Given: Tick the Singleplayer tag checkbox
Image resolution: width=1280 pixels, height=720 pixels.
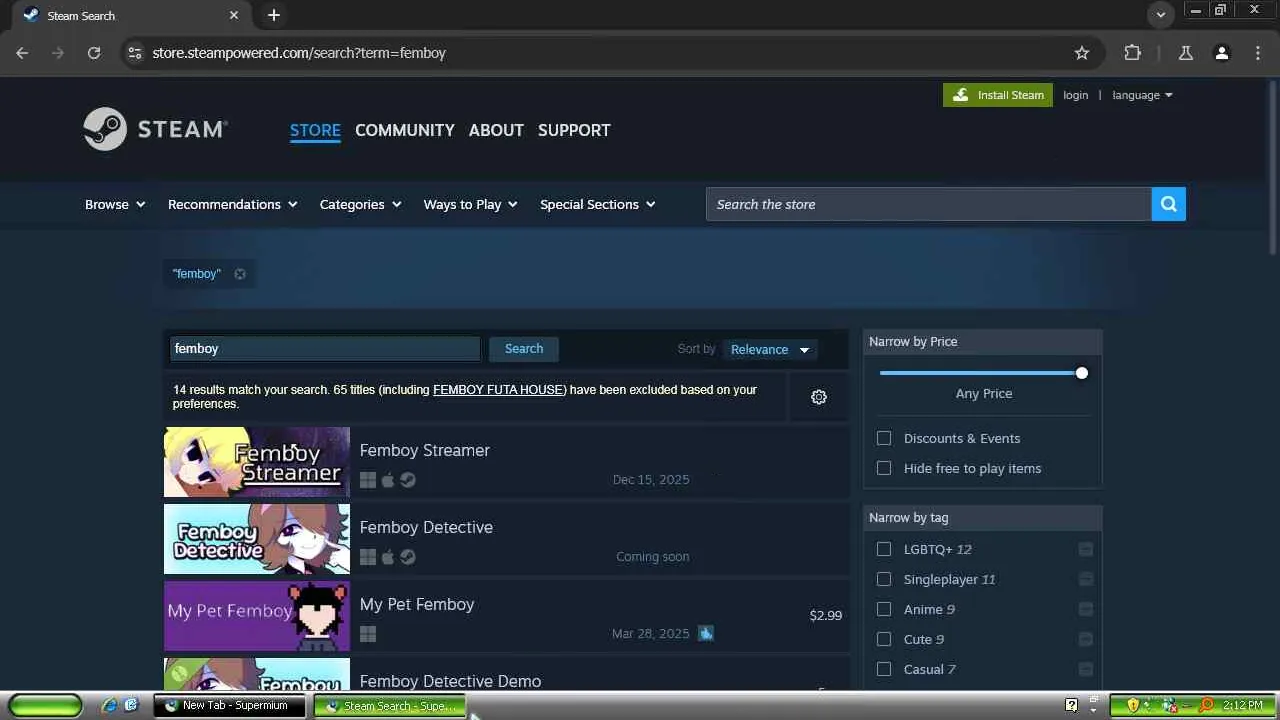Looking at the screenshot, I should pyautogui.click(x=884, y=579).
